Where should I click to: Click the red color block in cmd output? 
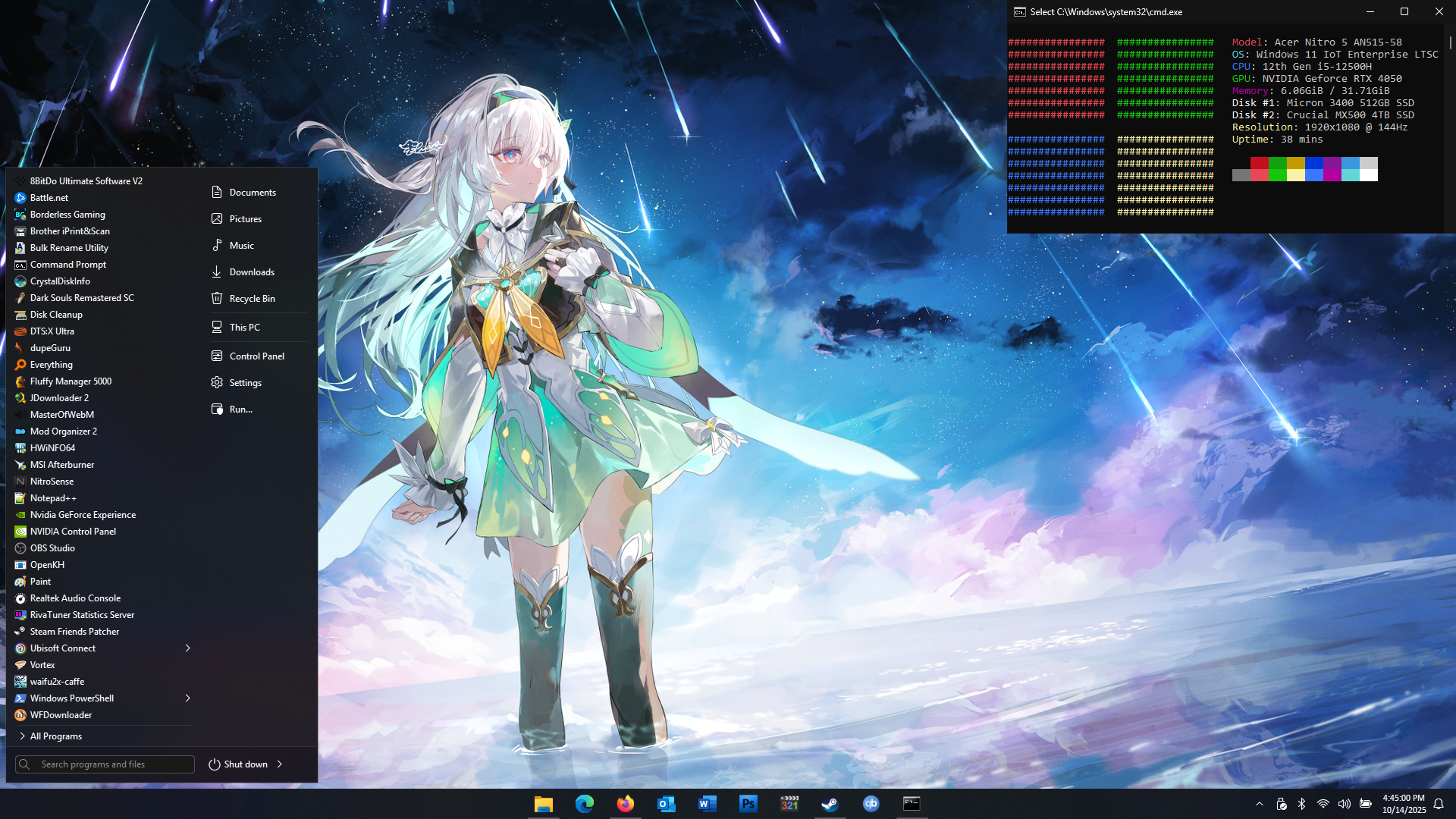pyautogui.click(x=1259, y=164)
